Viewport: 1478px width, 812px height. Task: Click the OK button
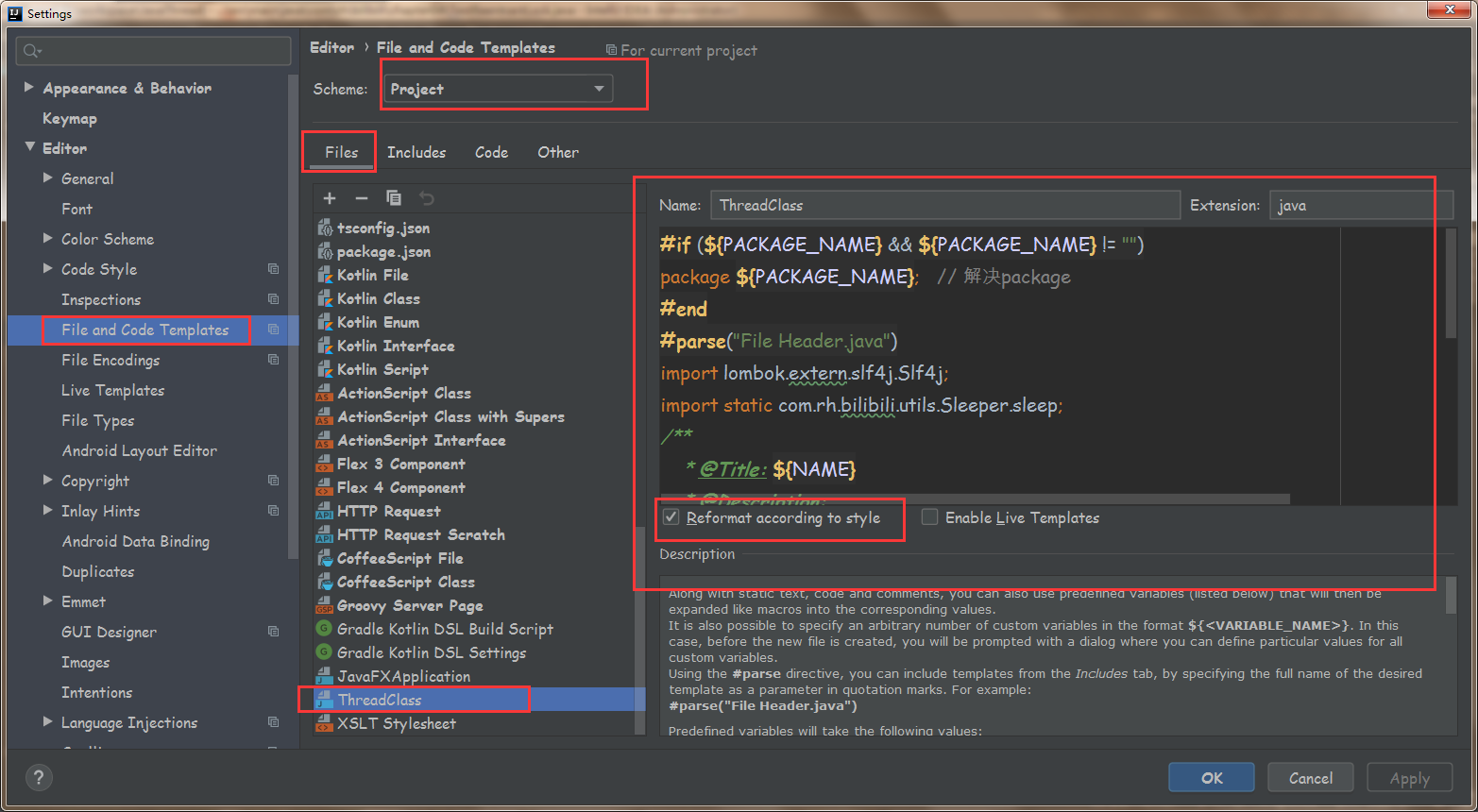(x=1212, y=778)
